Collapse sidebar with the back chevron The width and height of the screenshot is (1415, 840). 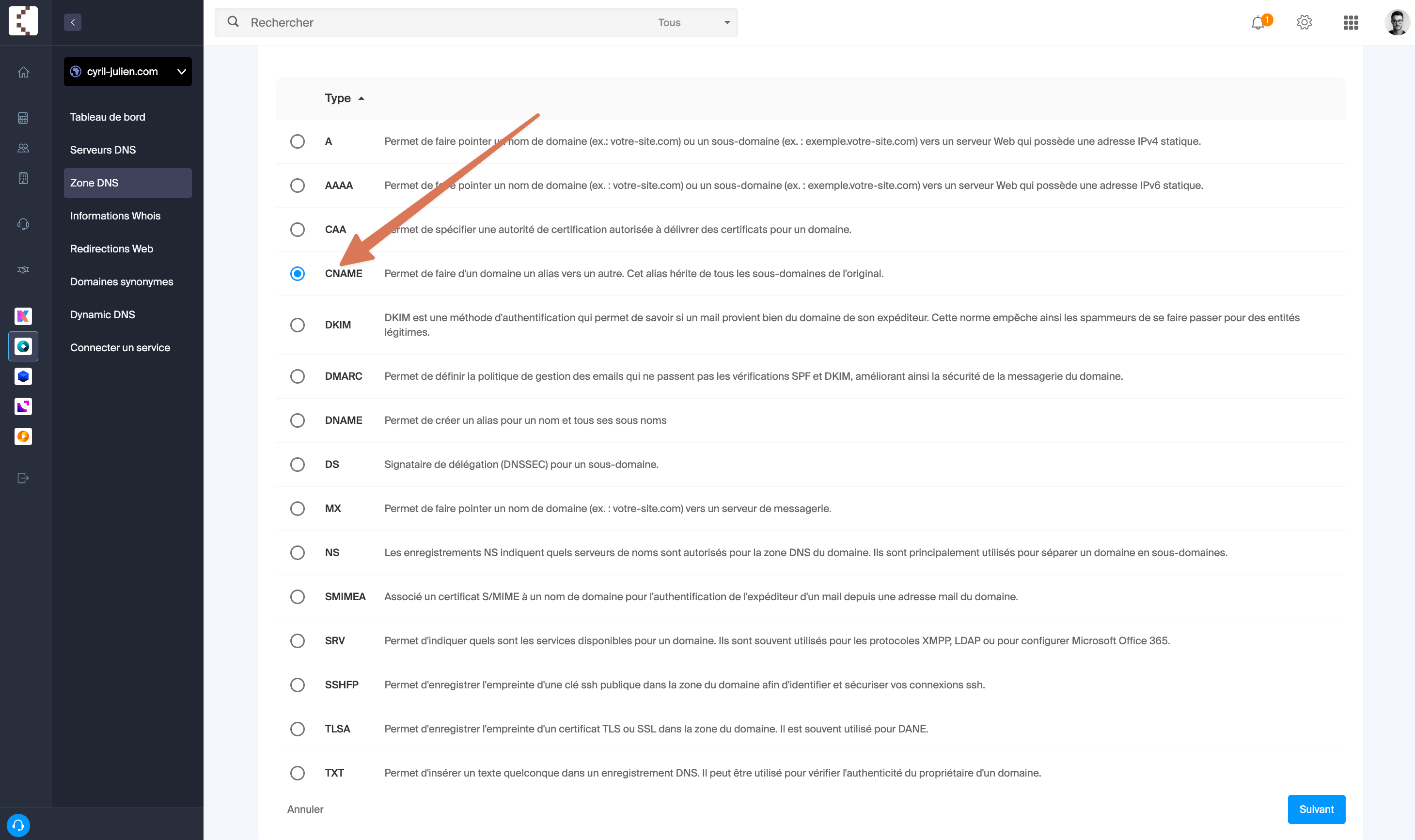(x=73, y=23)
